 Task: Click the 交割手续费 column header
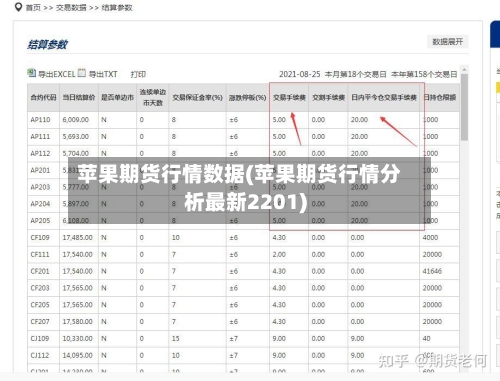(328, 97)
